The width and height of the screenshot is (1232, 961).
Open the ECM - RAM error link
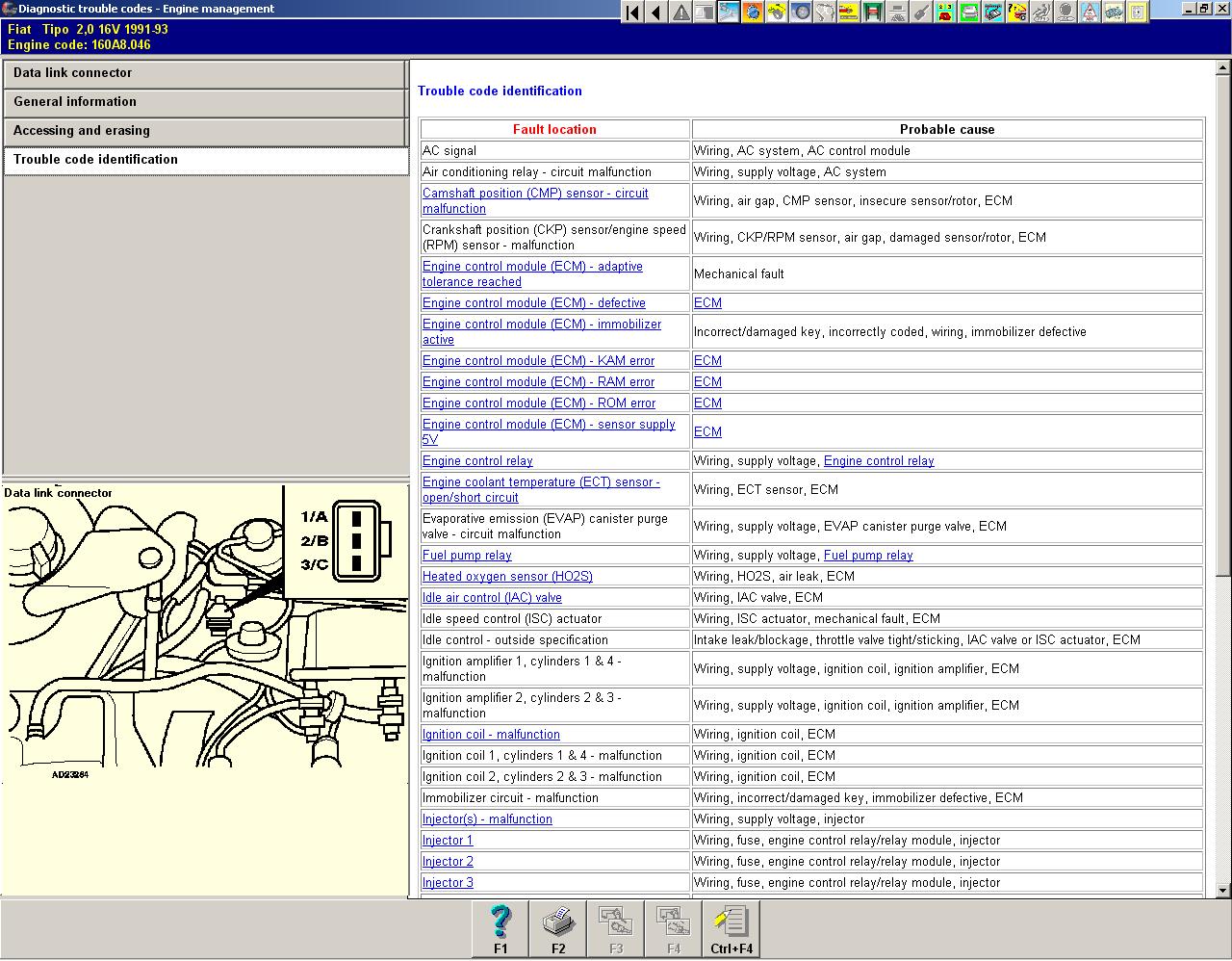(x=538, y=381)
